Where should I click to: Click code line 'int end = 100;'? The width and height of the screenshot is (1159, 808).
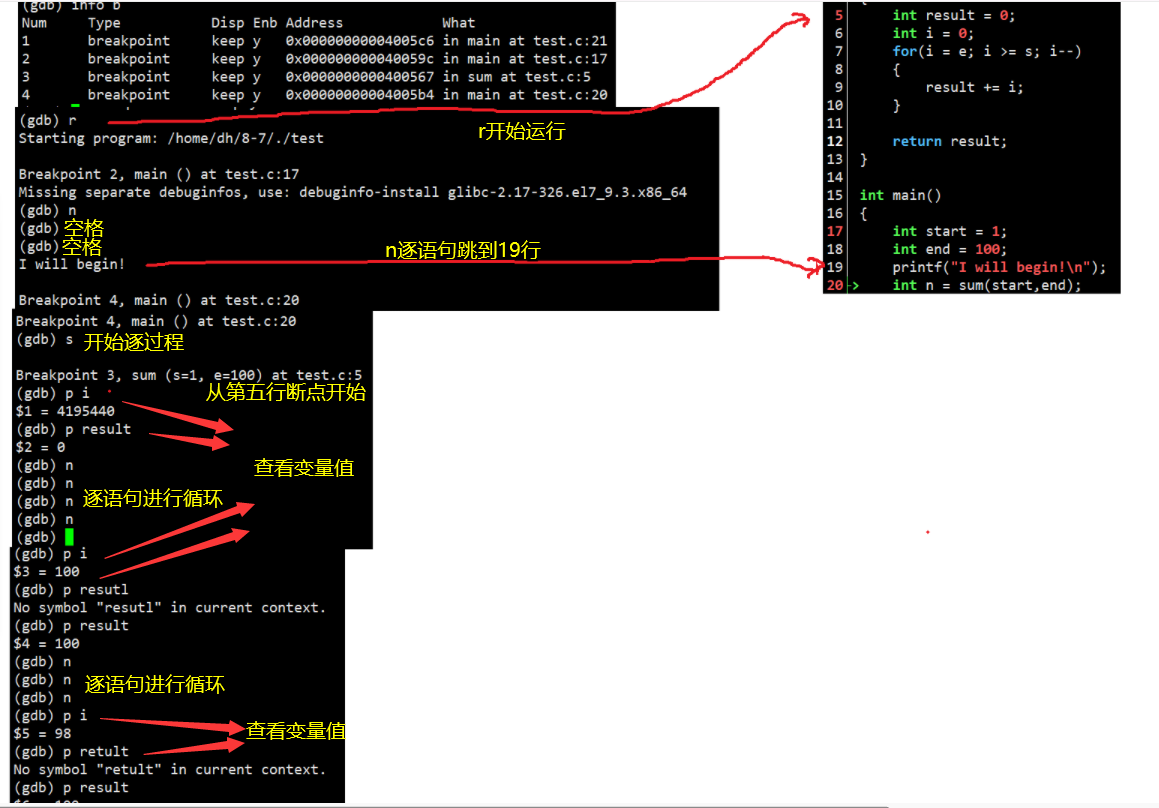pos(950,249)
